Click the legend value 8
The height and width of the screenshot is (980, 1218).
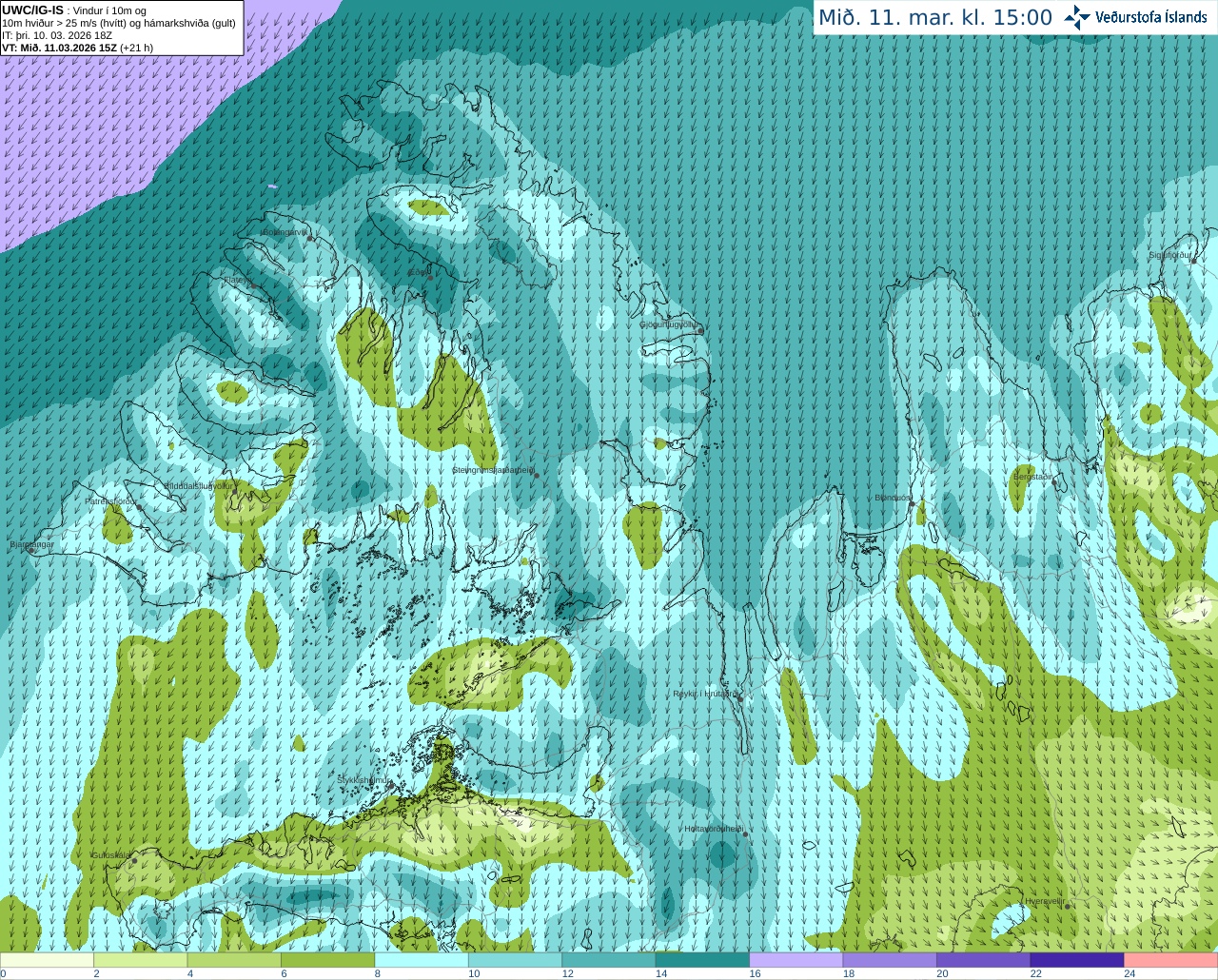point(378,973)
